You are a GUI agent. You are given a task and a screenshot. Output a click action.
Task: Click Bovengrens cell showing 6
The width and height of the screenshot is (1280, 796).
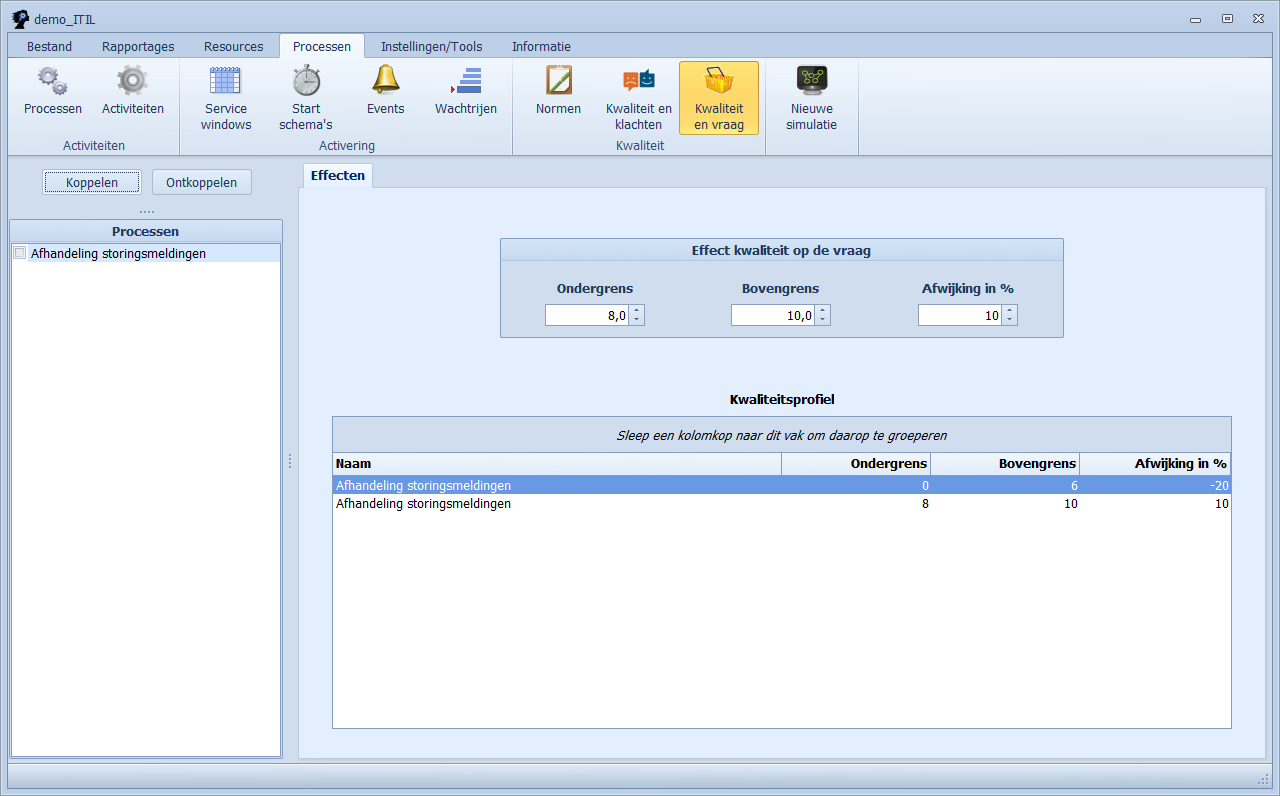point(1005,485)
